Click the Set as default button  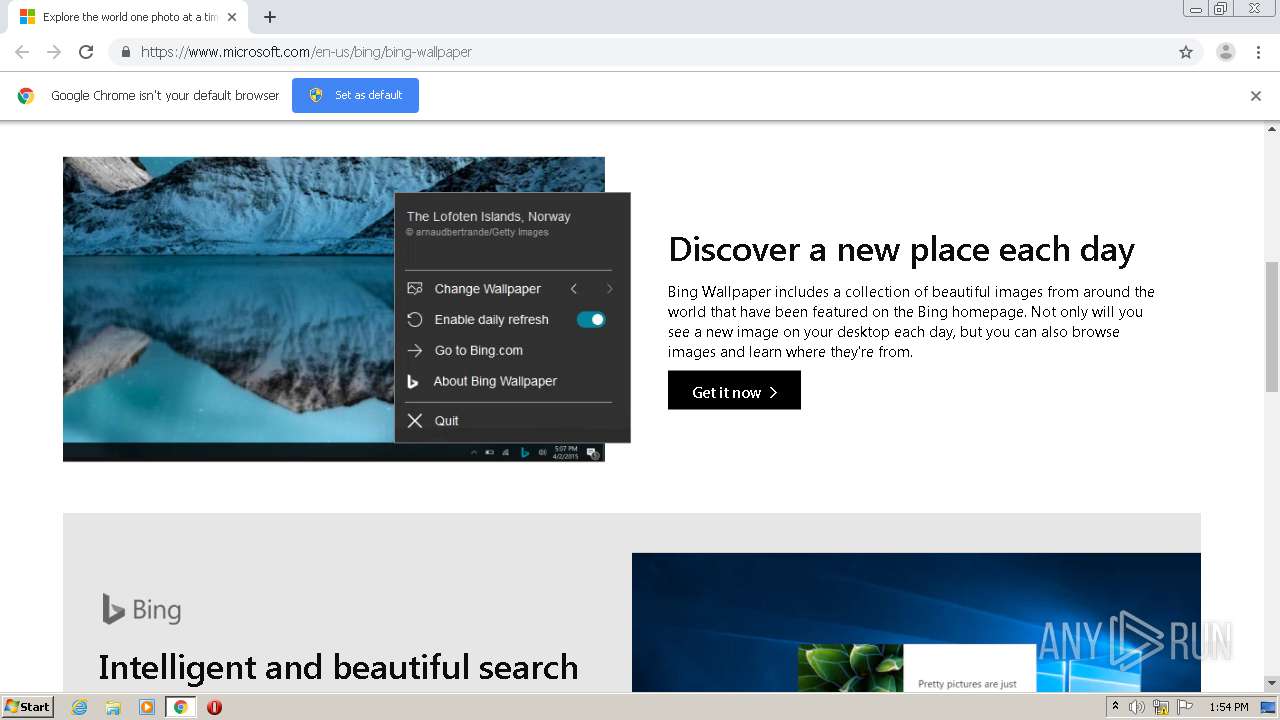[x=355, y=95]
